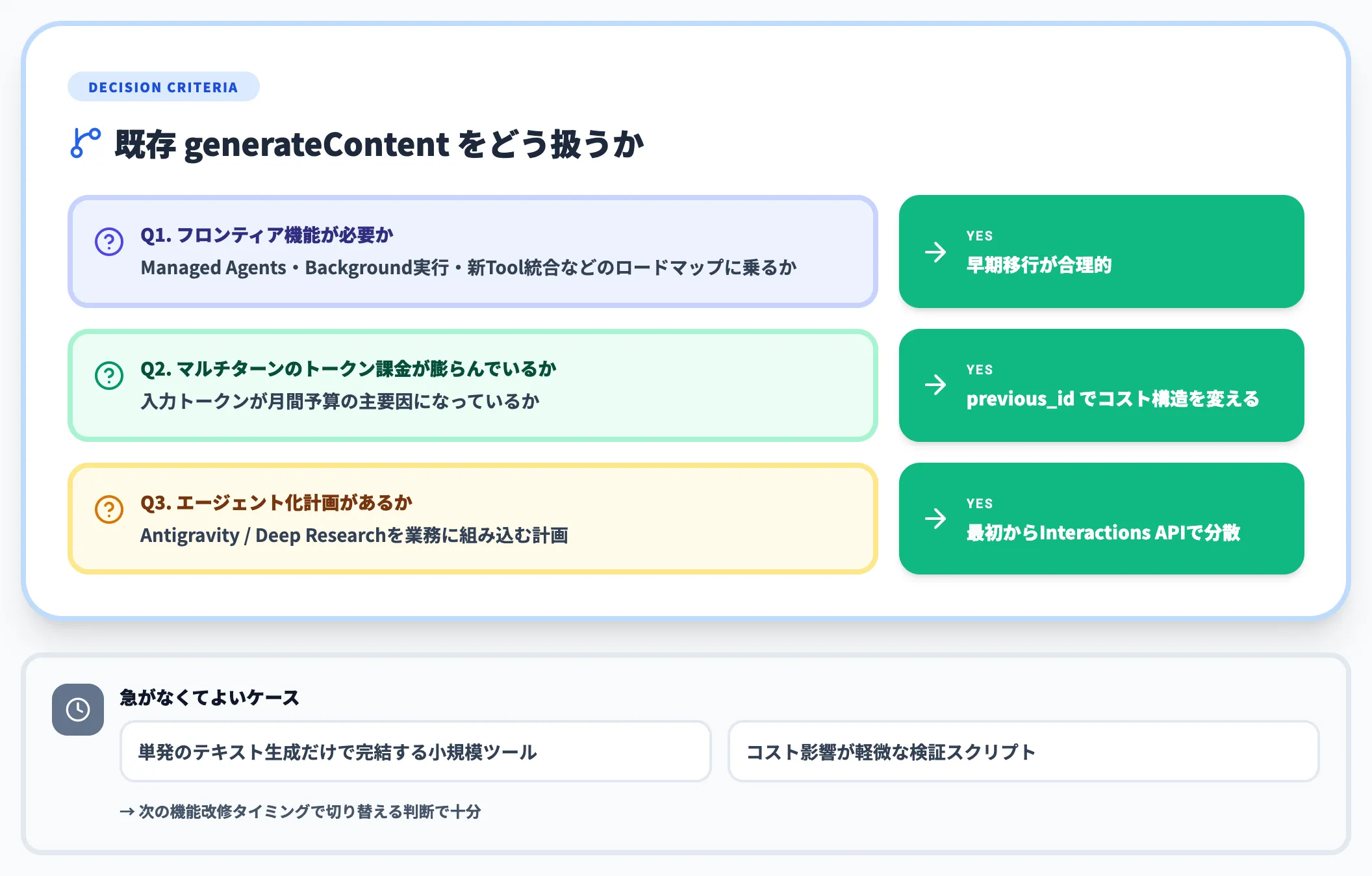This screenshot has width=1372, height=876.
Task: Click the YES label above previous_id text
Action: (x=979, y=370)
